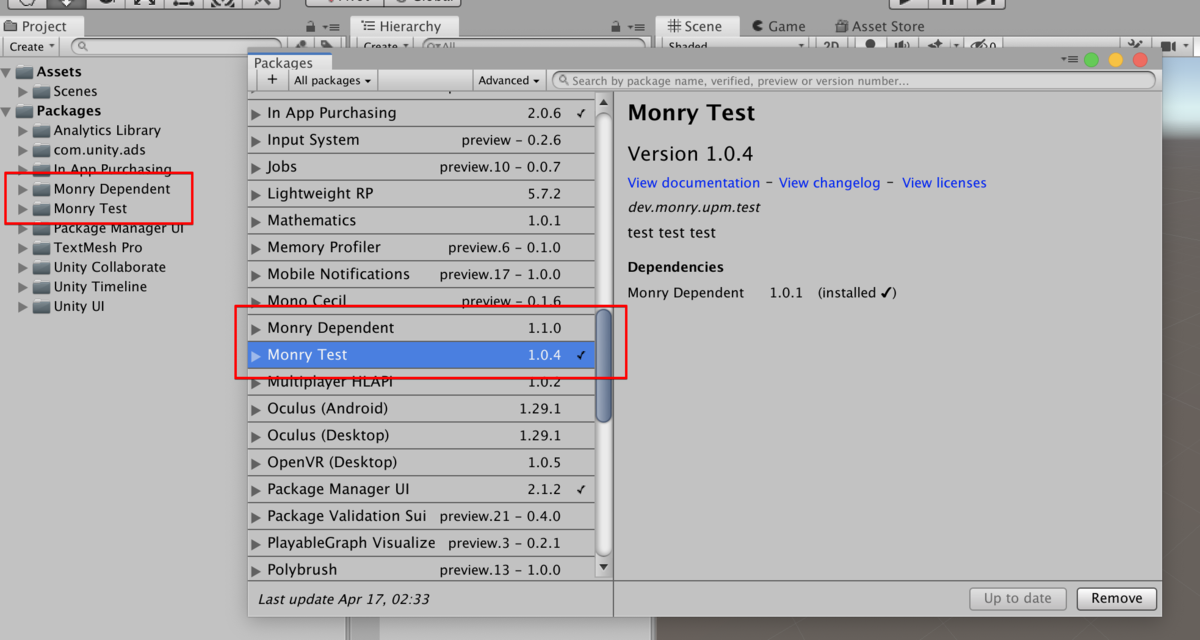This screenshot has width=1200, height=640.
Task: Select the OpenVR (Desktop) package row
Action: 421,463
